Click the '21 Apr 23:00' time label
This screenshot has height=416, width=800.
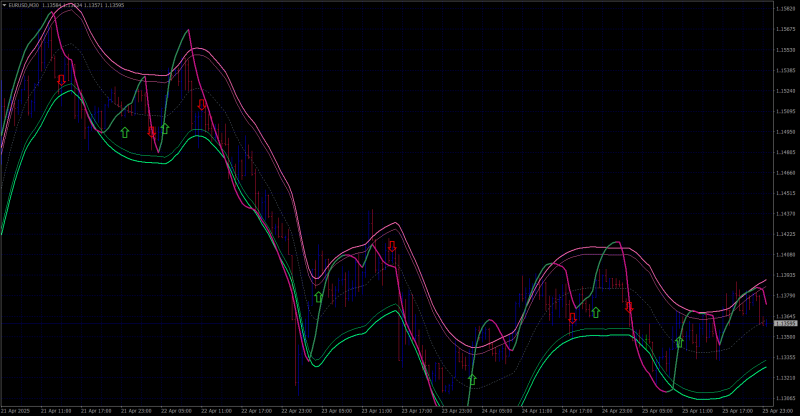point(136,411)
